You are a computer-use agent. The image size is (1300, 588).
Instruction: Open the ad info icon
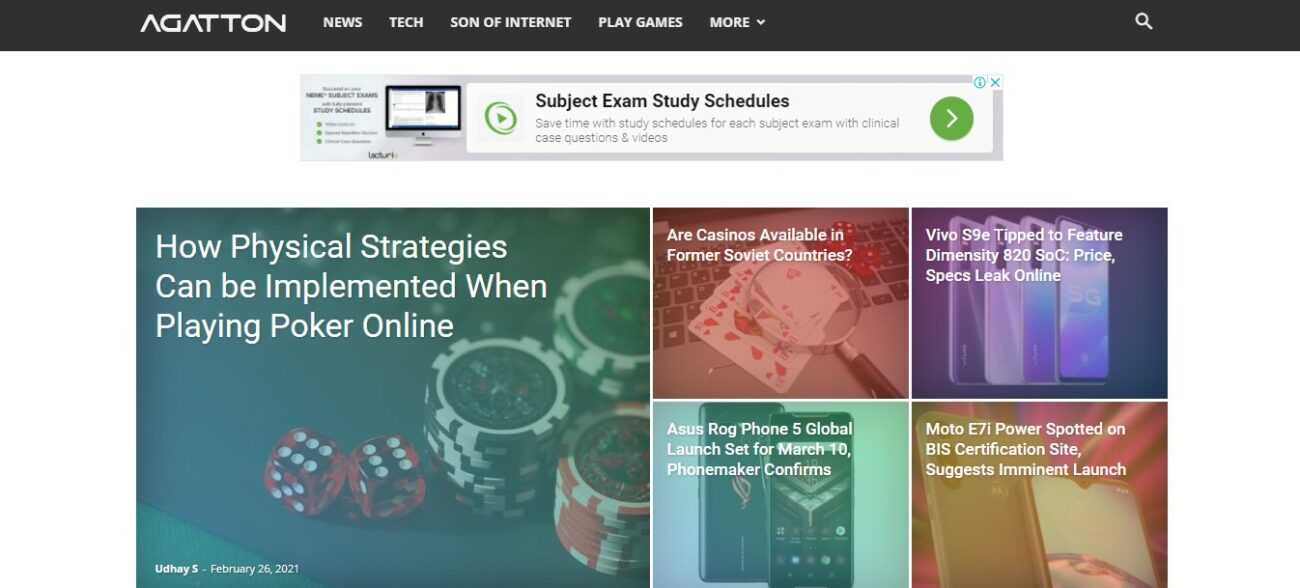click(980, 82)
